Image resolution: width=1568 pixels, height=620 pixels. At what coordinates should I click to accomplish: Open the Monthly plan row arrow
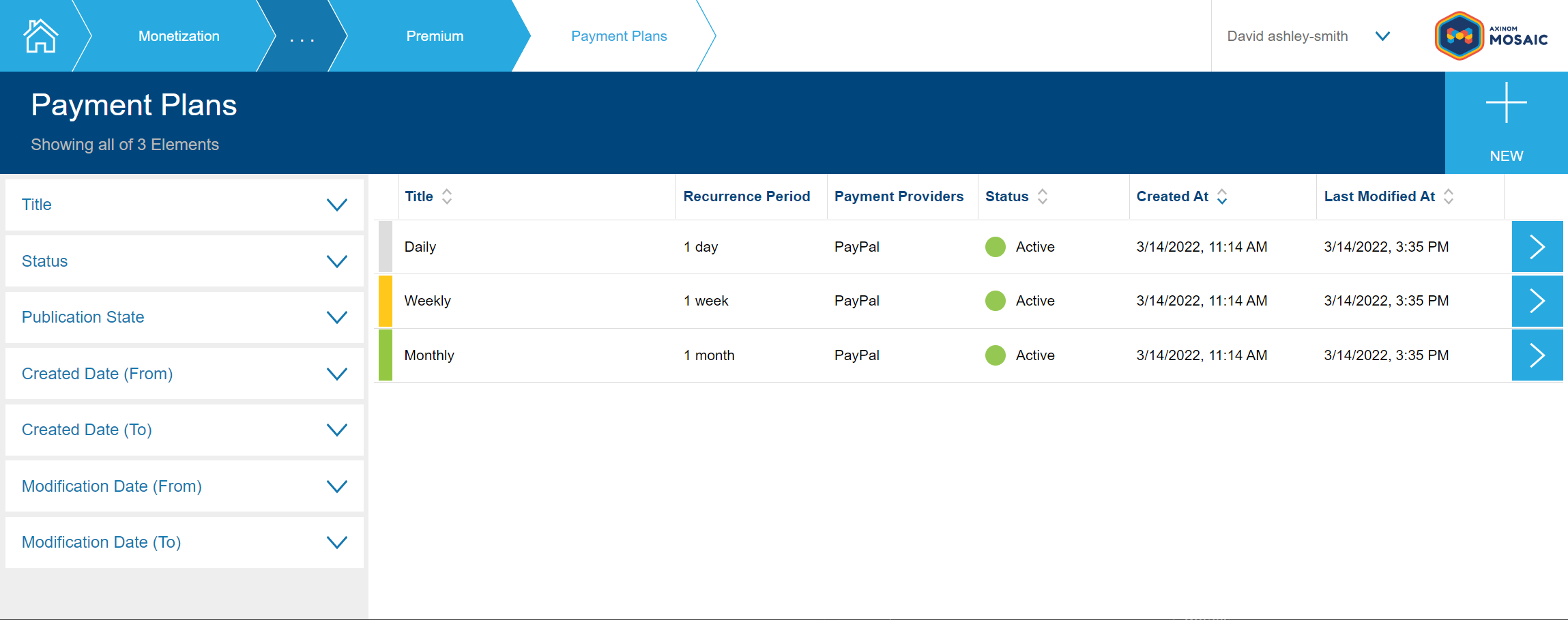pos(1537,355)
